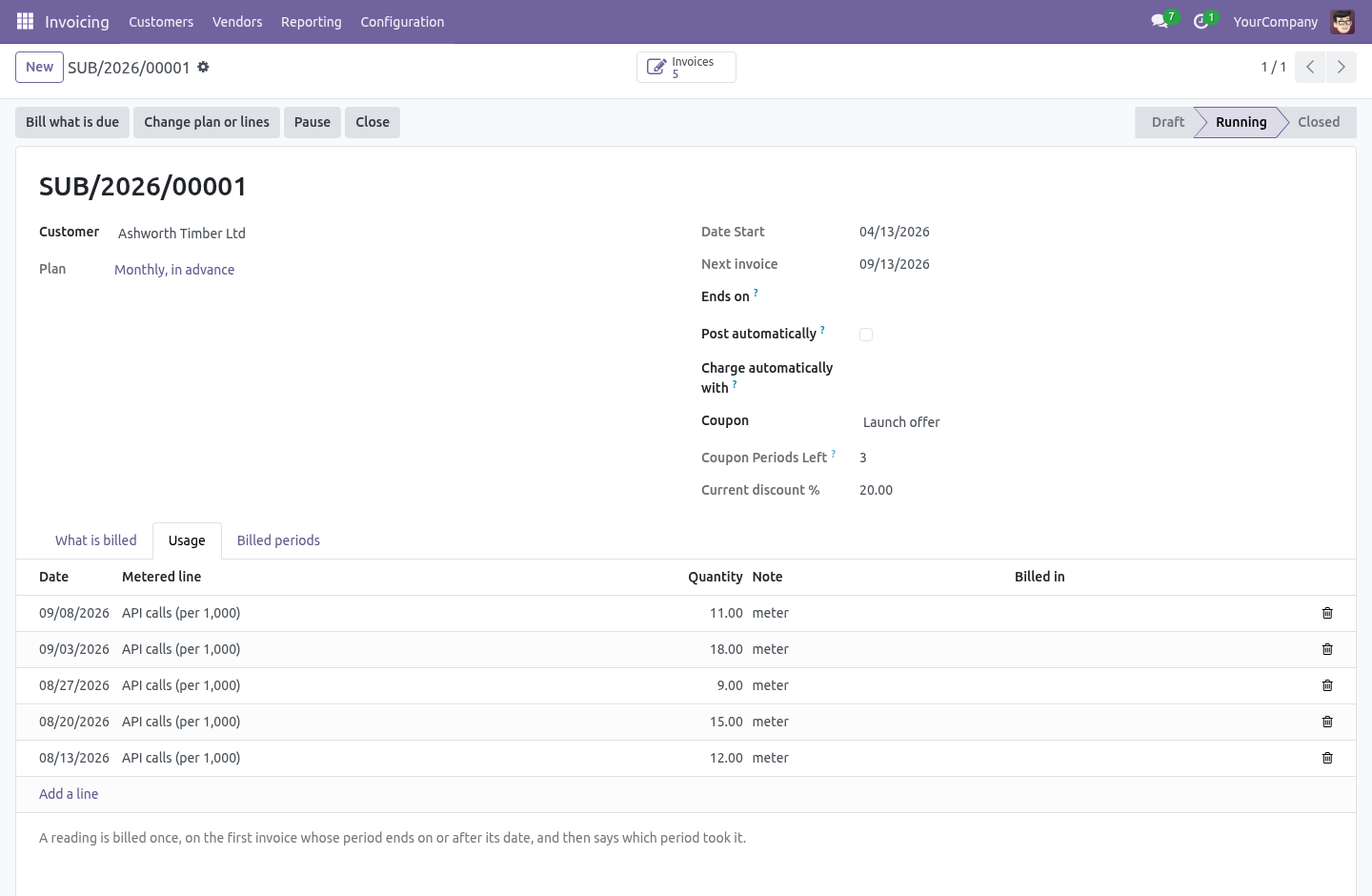Show help tooltip for Coupon Periods Left

833,454
